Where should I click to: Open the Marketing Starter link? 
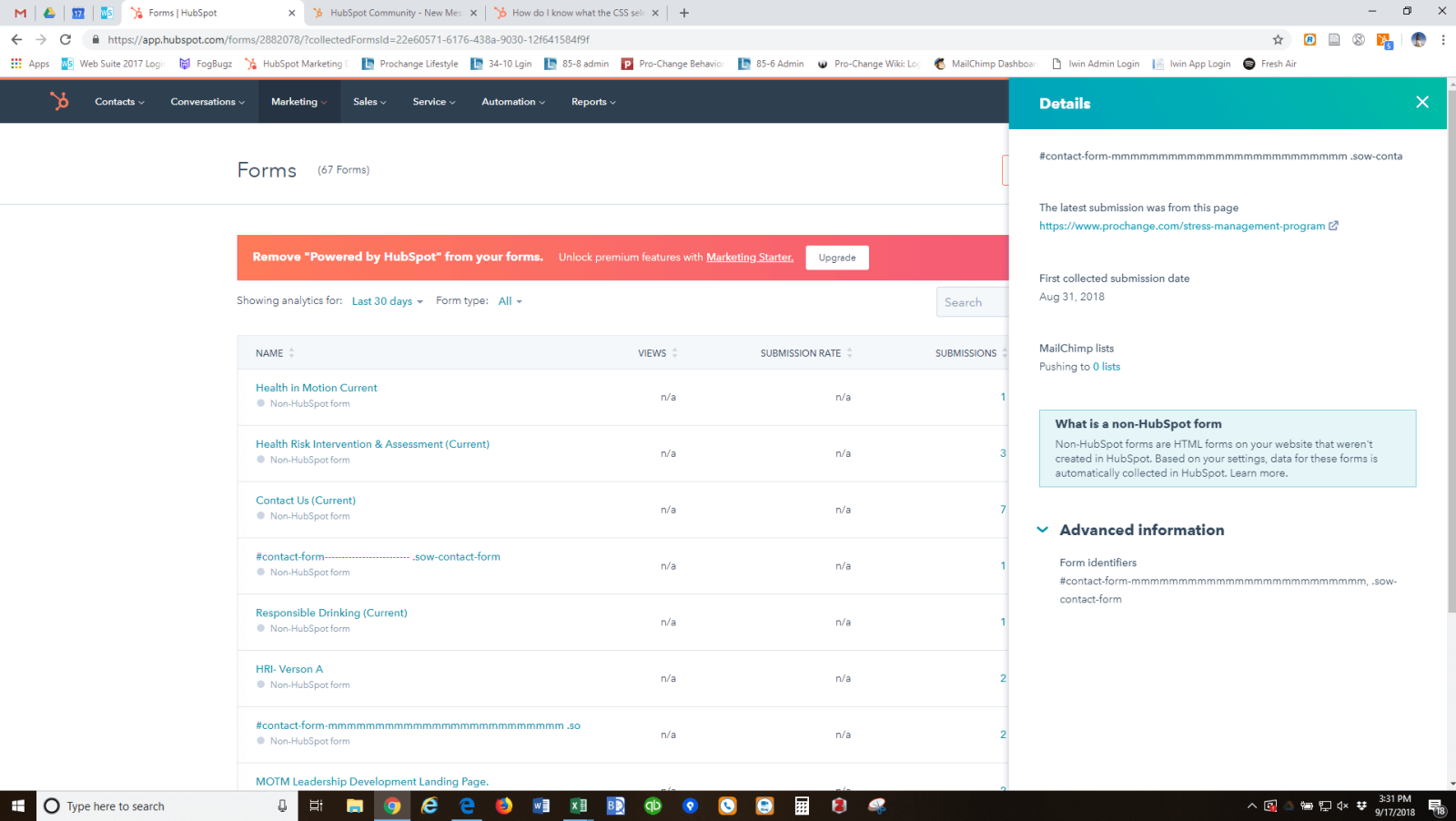coord(749,257)
